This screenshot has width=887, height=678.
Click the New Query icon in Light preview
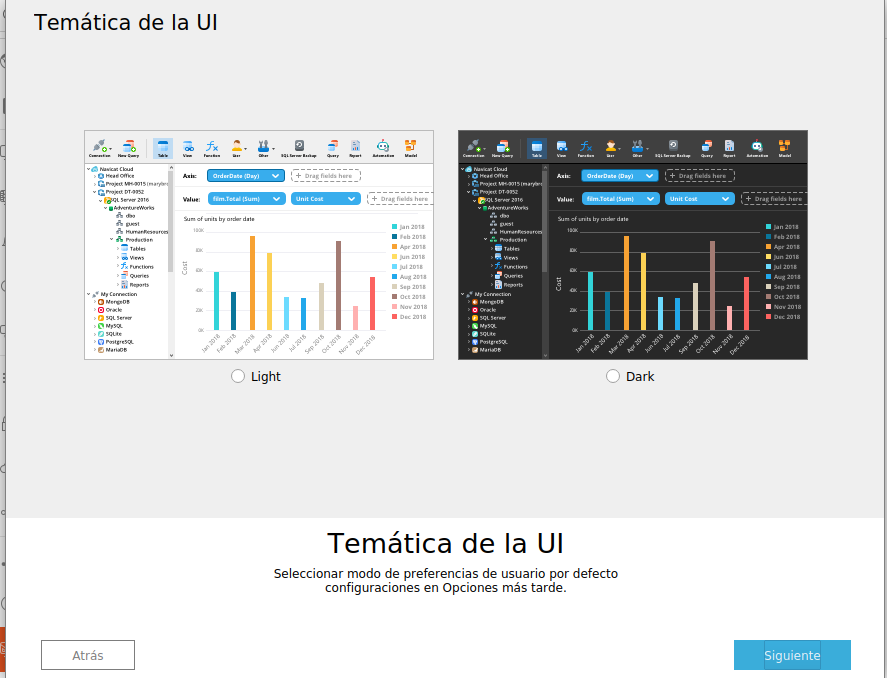point(128,148)
